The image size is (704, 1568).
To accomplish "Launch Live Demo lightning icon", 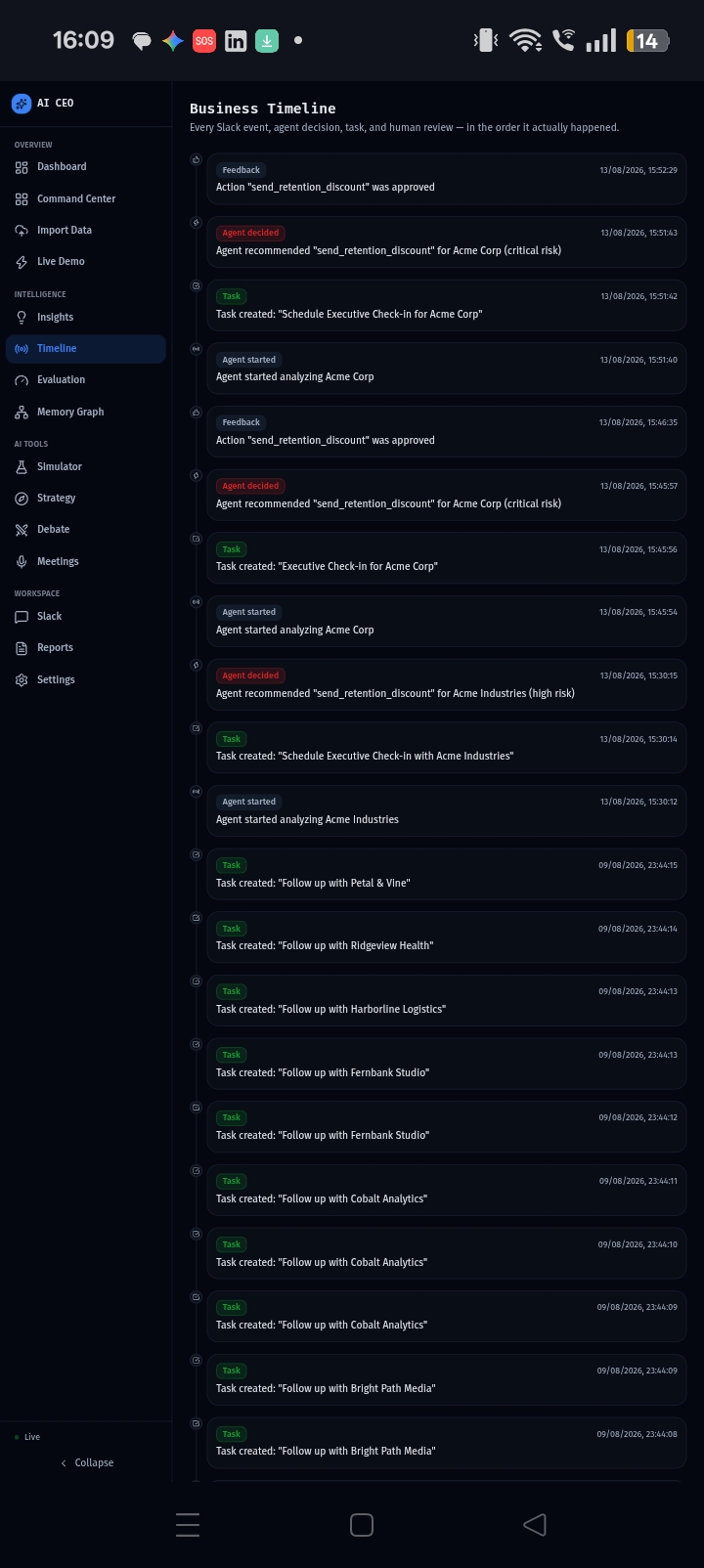I will pyautogui.click(x=22, y=262).
